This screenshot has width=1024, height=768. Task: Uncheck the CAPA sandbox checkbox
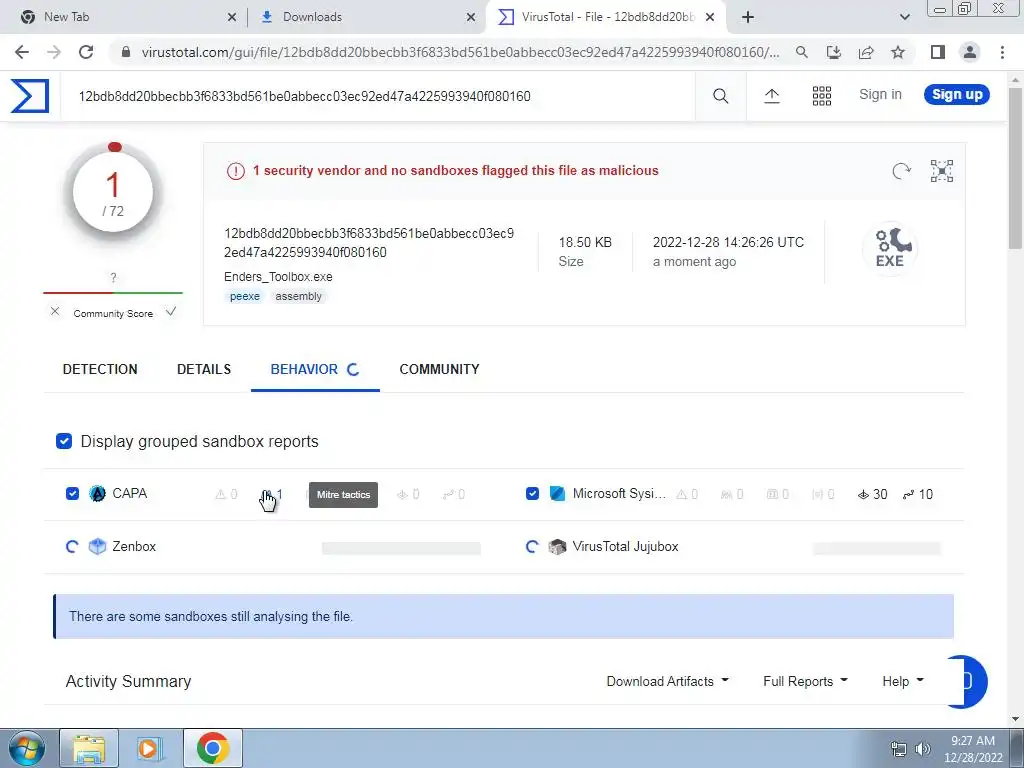tap(72, 493)
